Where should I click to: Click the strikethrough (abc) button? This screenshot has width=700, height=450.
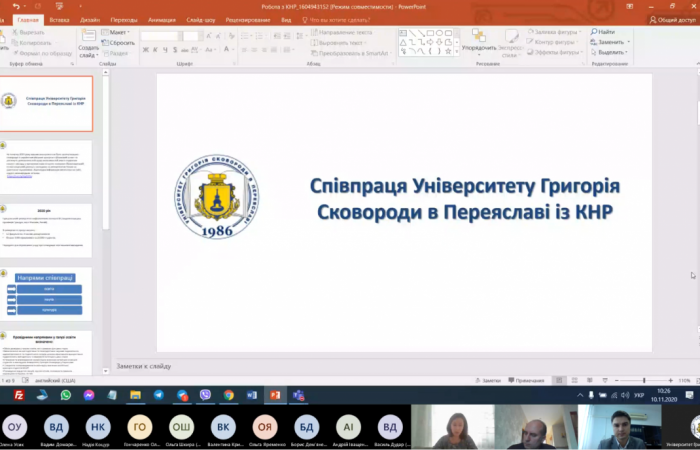[185, 50]
